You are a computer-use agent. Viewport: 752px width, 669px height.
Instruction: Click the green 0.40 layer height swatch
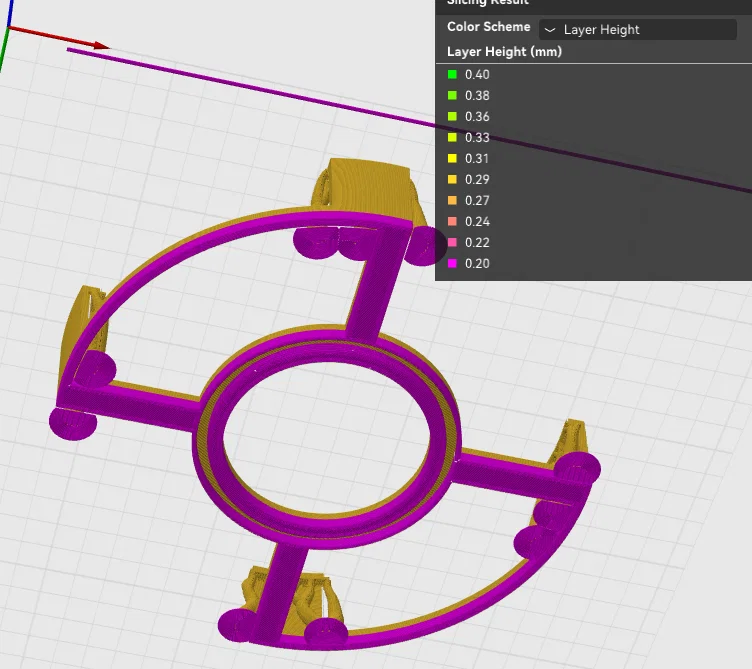pos(452,74)
